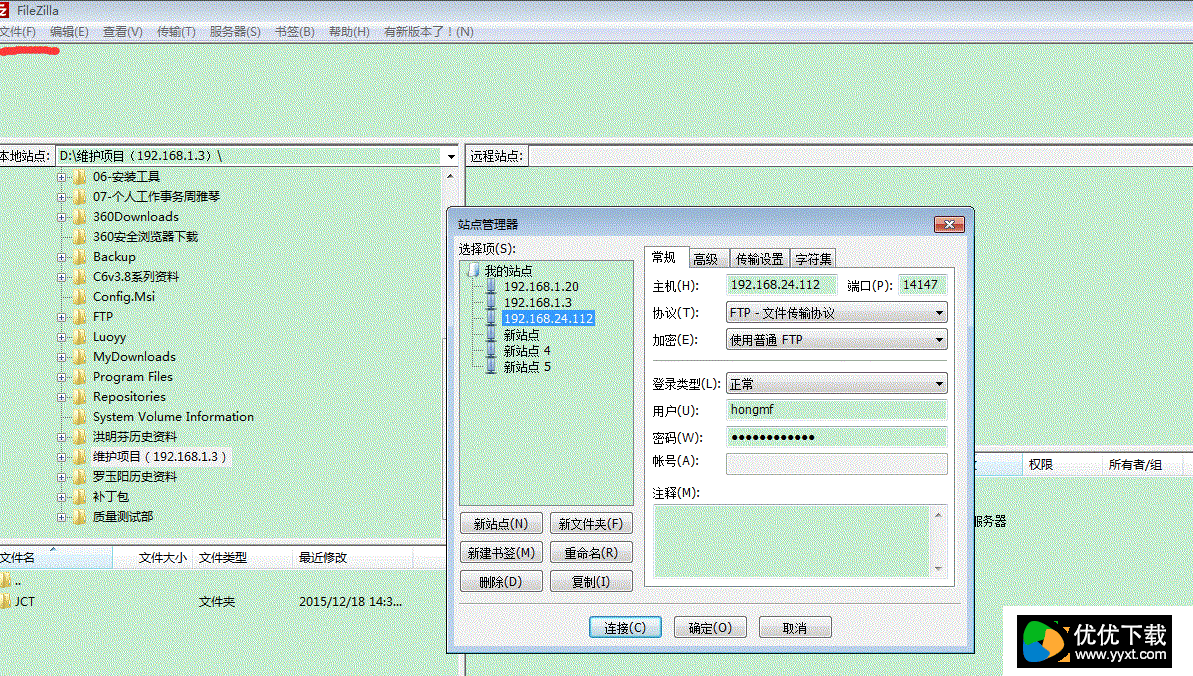
Task: Click the 连接(C) connect button
Action: 625,628
